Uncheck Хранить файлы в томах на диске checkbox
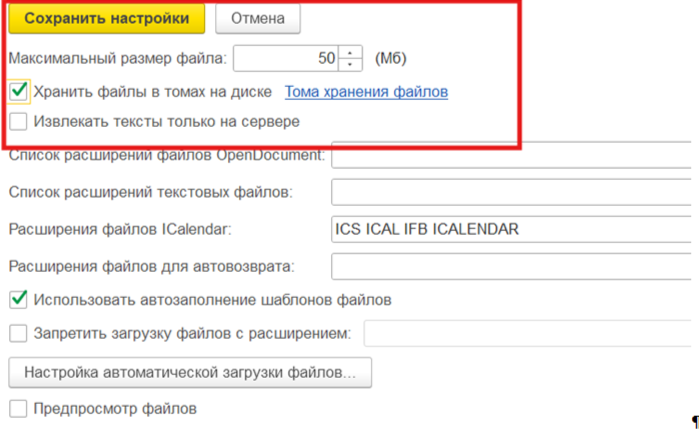The image size is (699, 438). (18, 92)
